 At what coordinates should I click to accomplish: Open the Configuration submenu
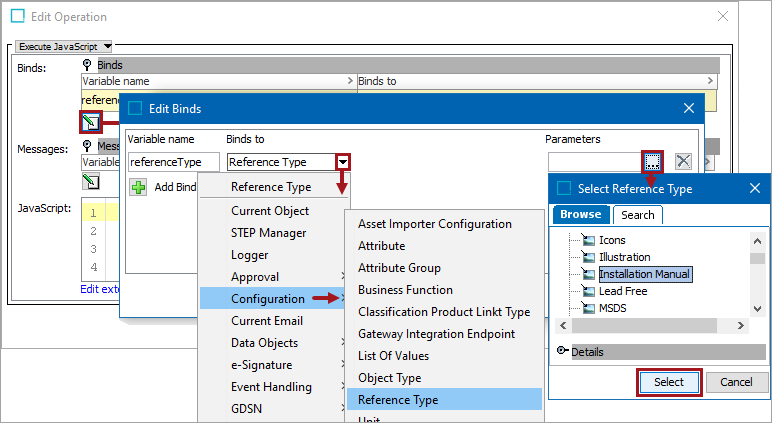[x=272, y=299]
